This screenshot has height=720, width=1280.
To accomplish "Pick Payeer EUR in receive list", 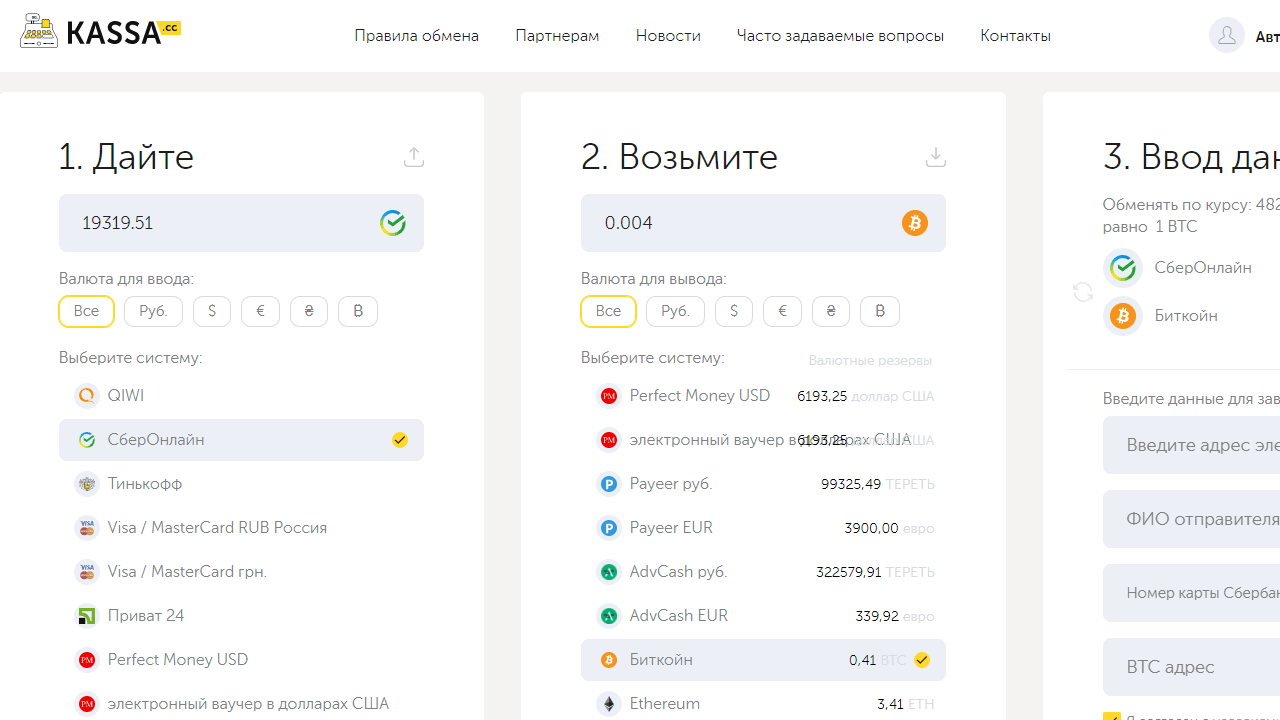I will tap(670, 528).
